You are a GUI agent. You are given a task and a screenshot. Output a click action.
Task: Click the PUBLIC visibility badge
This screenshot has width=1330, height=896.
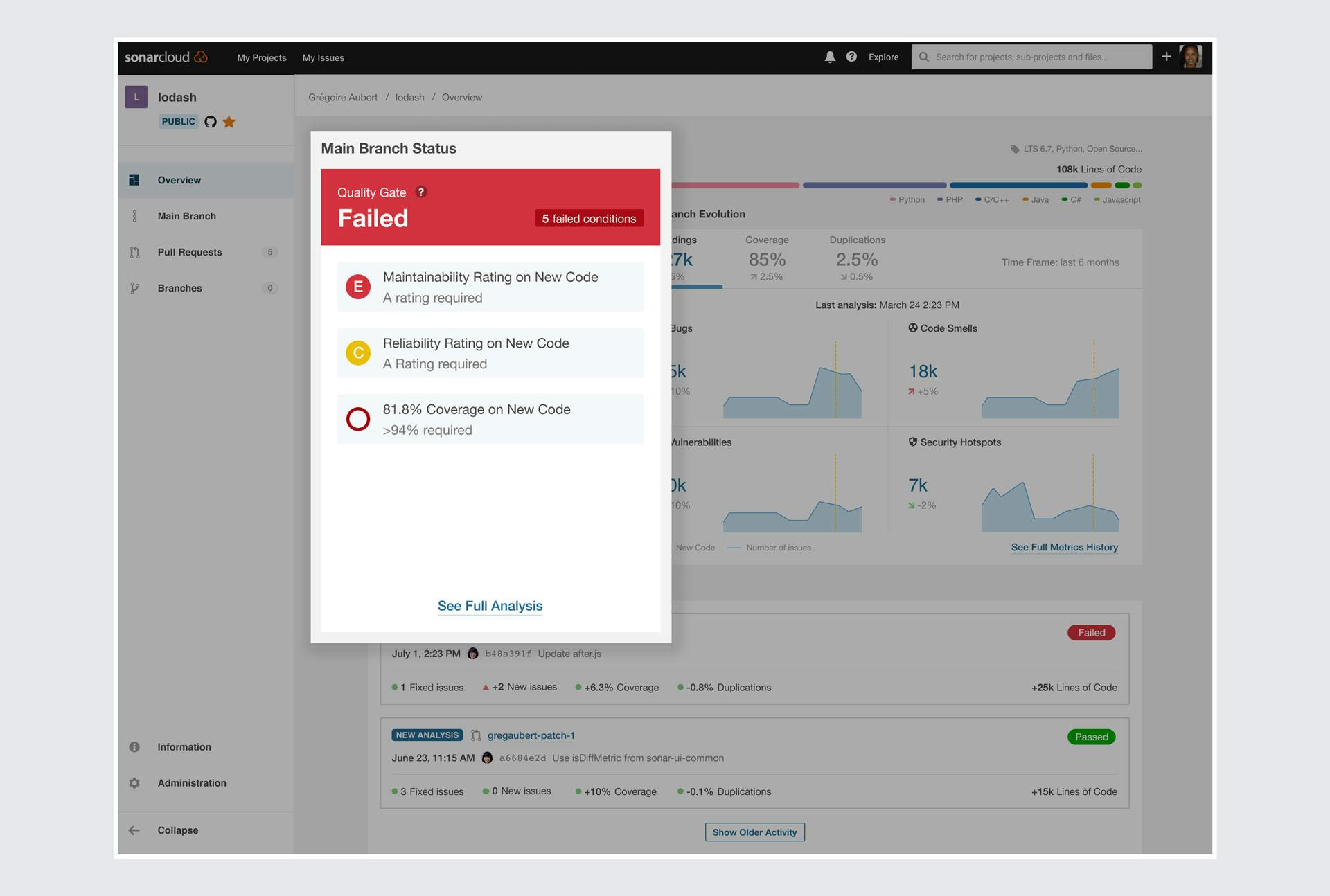pos(179,122)
